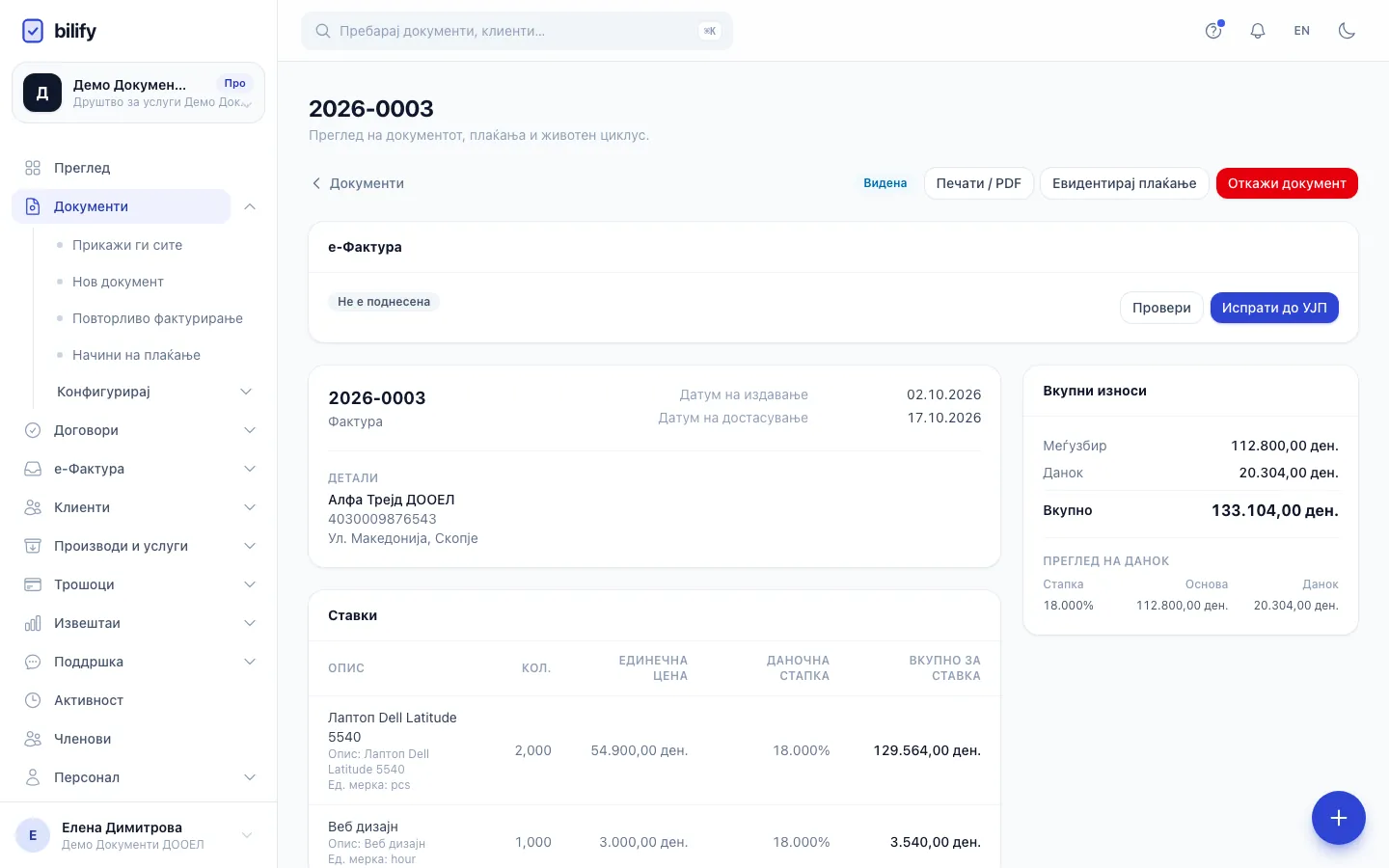This screenshot has height=868, width=1389.
Task: Click Испрати до УЈП button
Action: click(x=1274, y=308)
